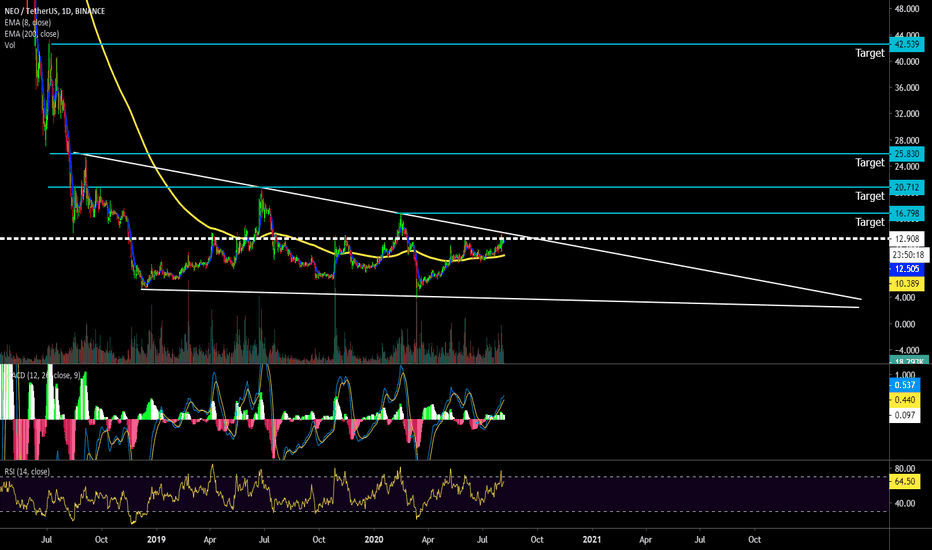Click the 64.50 RSI value tag
Image resolution: width=932 pixels, height=550 pixels.
(905, 481)
